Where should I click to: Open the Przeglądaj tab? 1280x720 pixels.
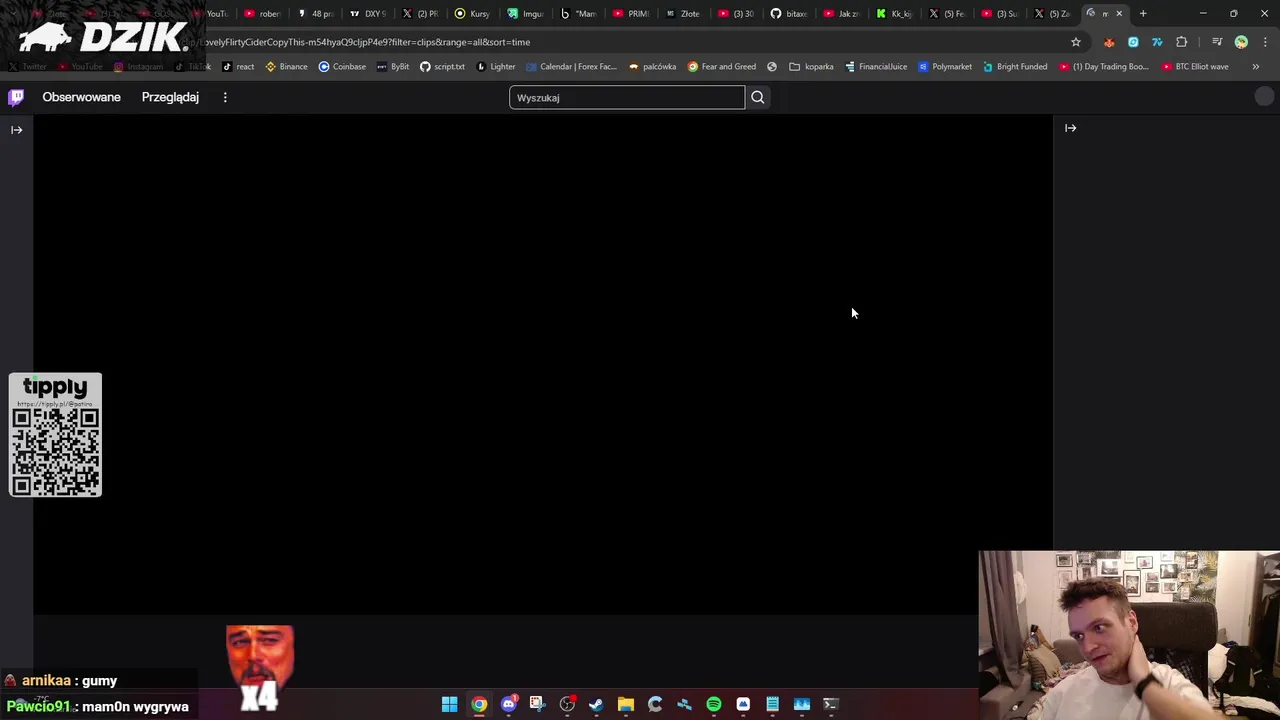170,97
